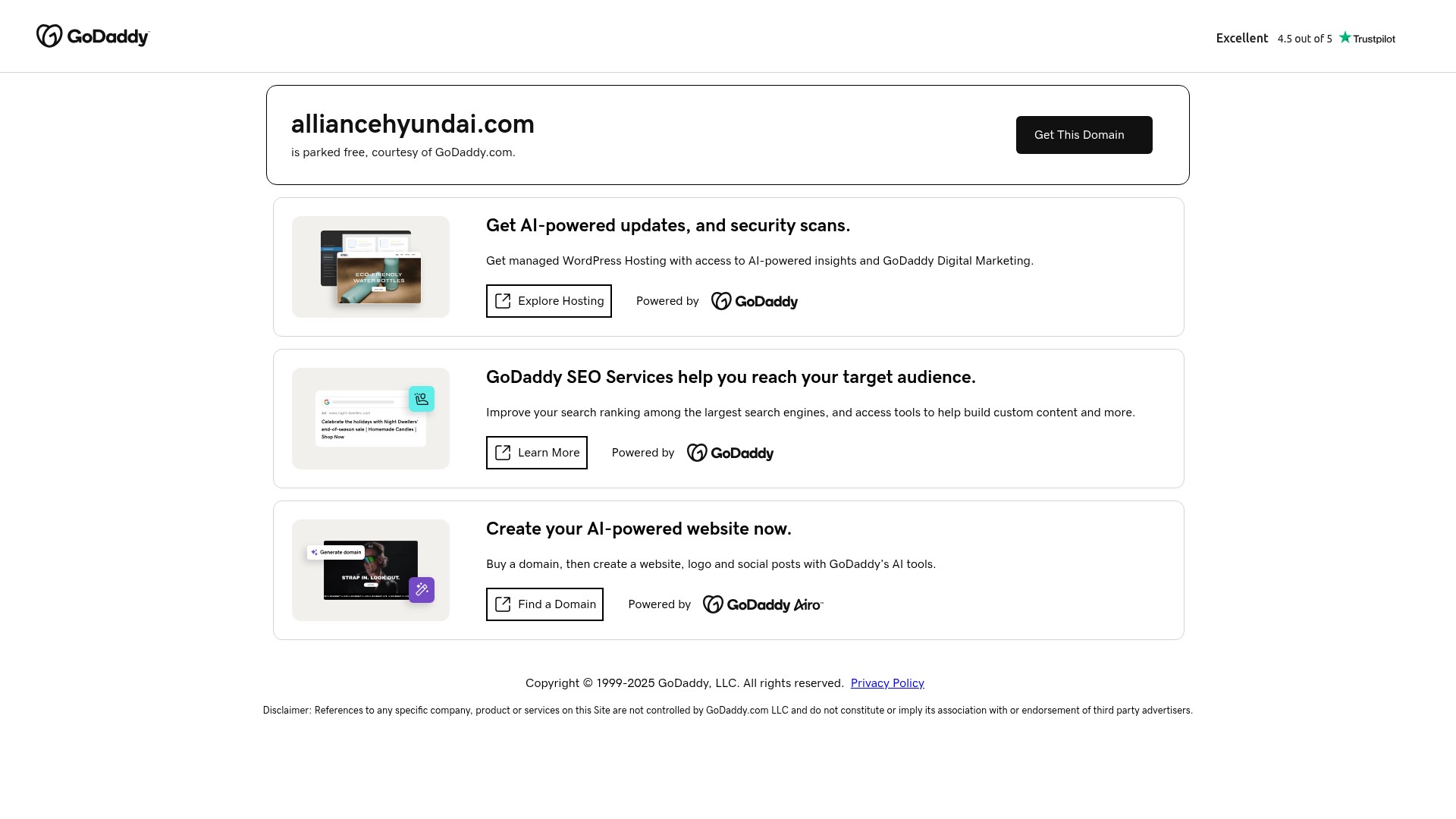Click the Explore Hosting button

click(x=548, y=301)
